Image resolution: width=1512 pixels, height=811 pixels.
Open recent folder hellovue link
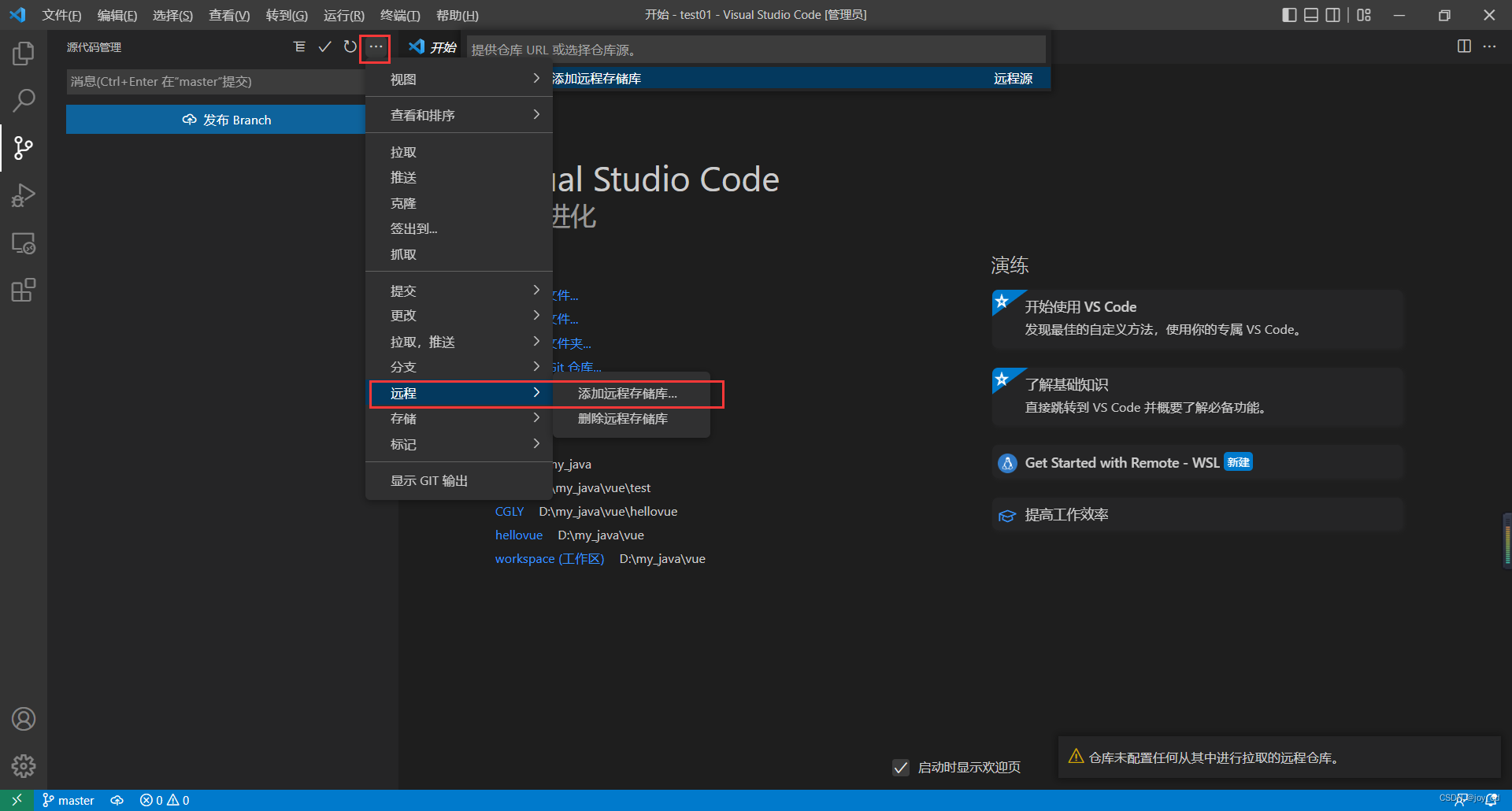click(518, 535)
